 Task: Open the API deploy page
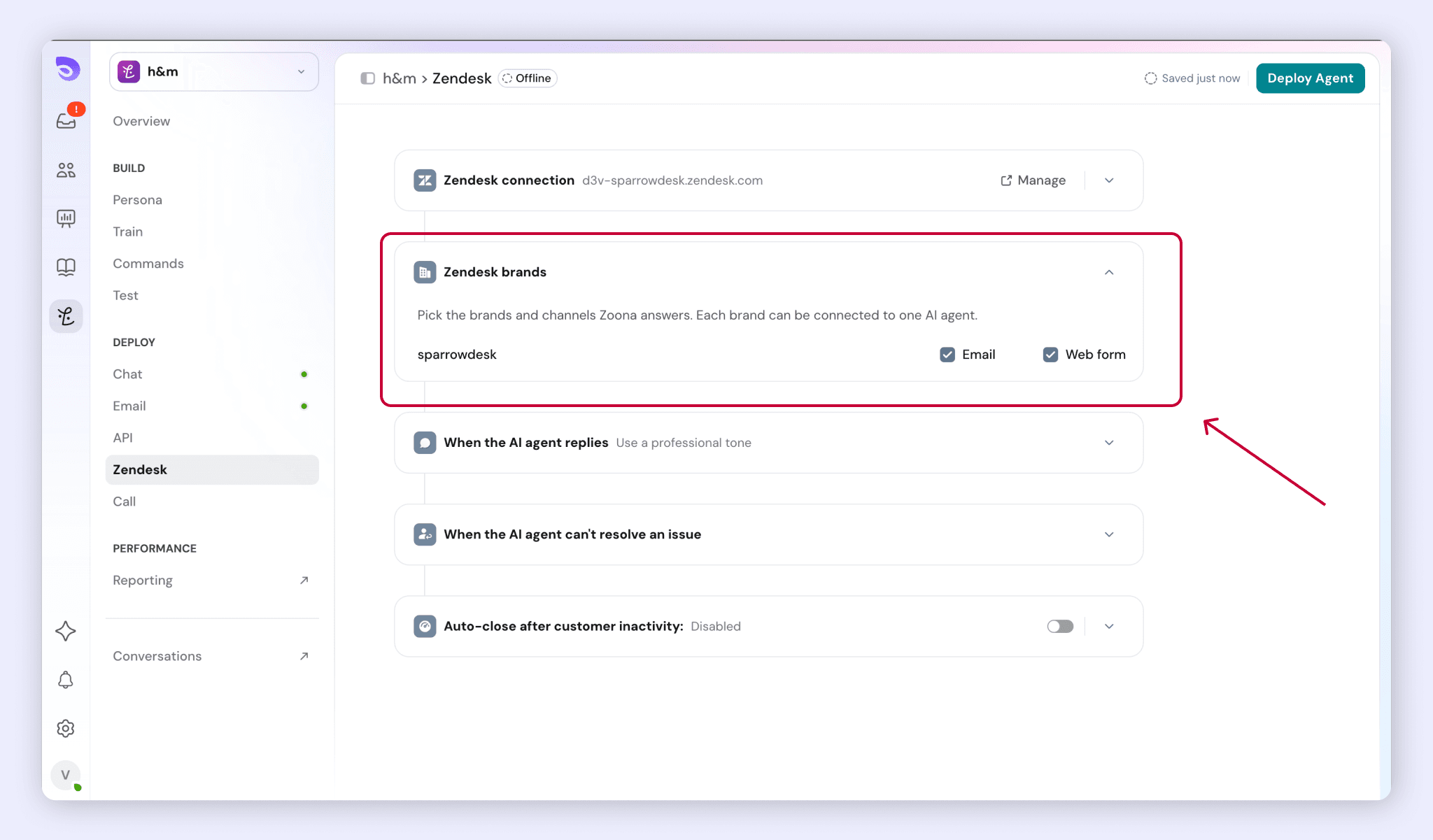tap(122, 438)
